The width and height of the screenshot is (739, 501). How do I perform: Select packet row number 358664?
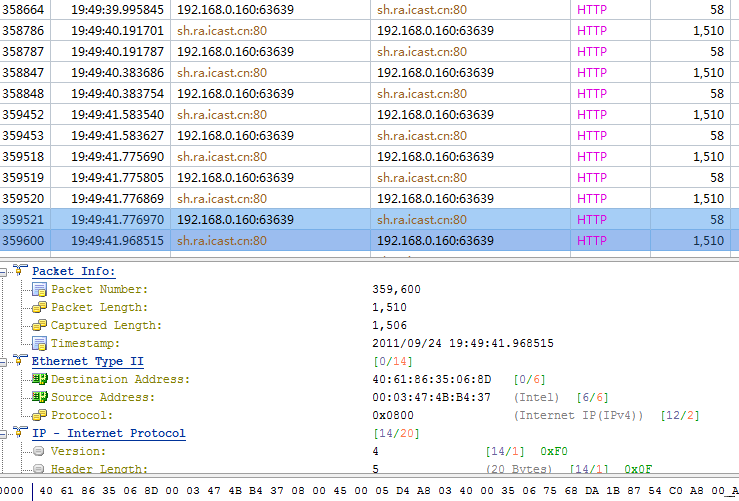22,9
